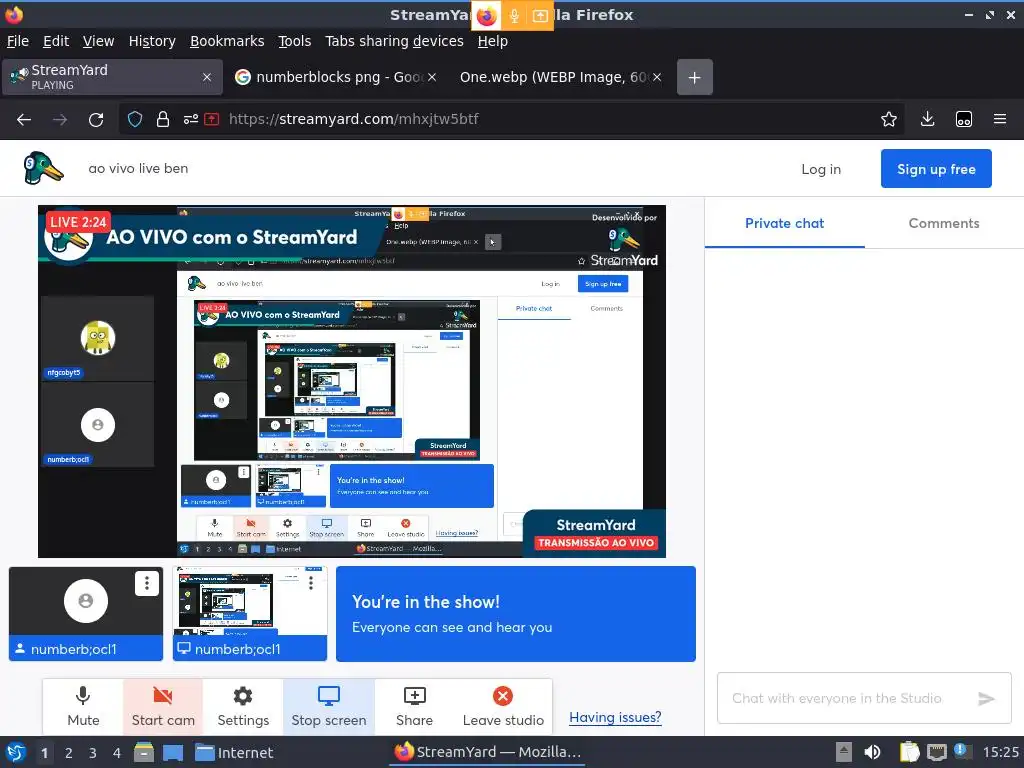Switch to workspace 2
This screenshot has height=768, width=1024.
(x=69, y=753)
